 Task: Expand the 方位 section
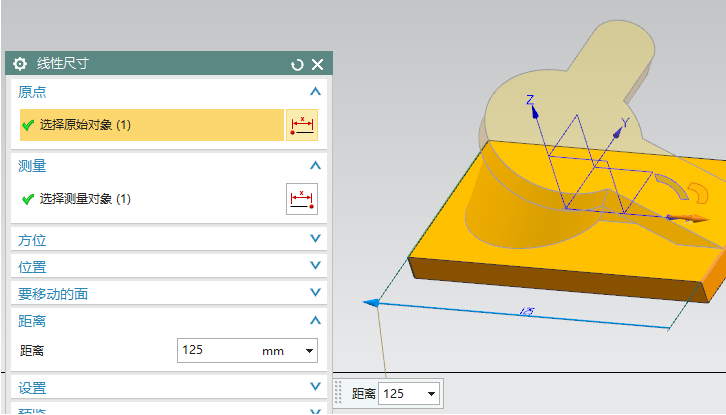[315, 240]
